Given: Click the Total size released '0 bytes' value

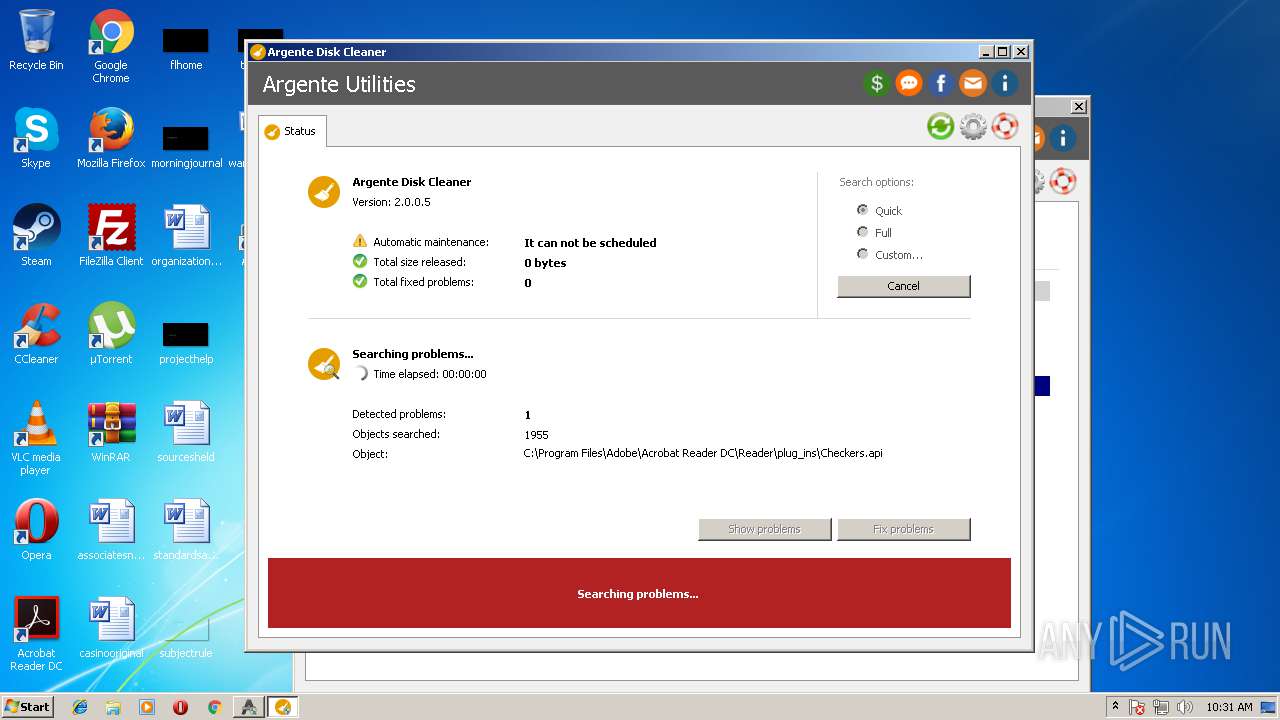Looking at the screenshot, I should coord(545,263).
